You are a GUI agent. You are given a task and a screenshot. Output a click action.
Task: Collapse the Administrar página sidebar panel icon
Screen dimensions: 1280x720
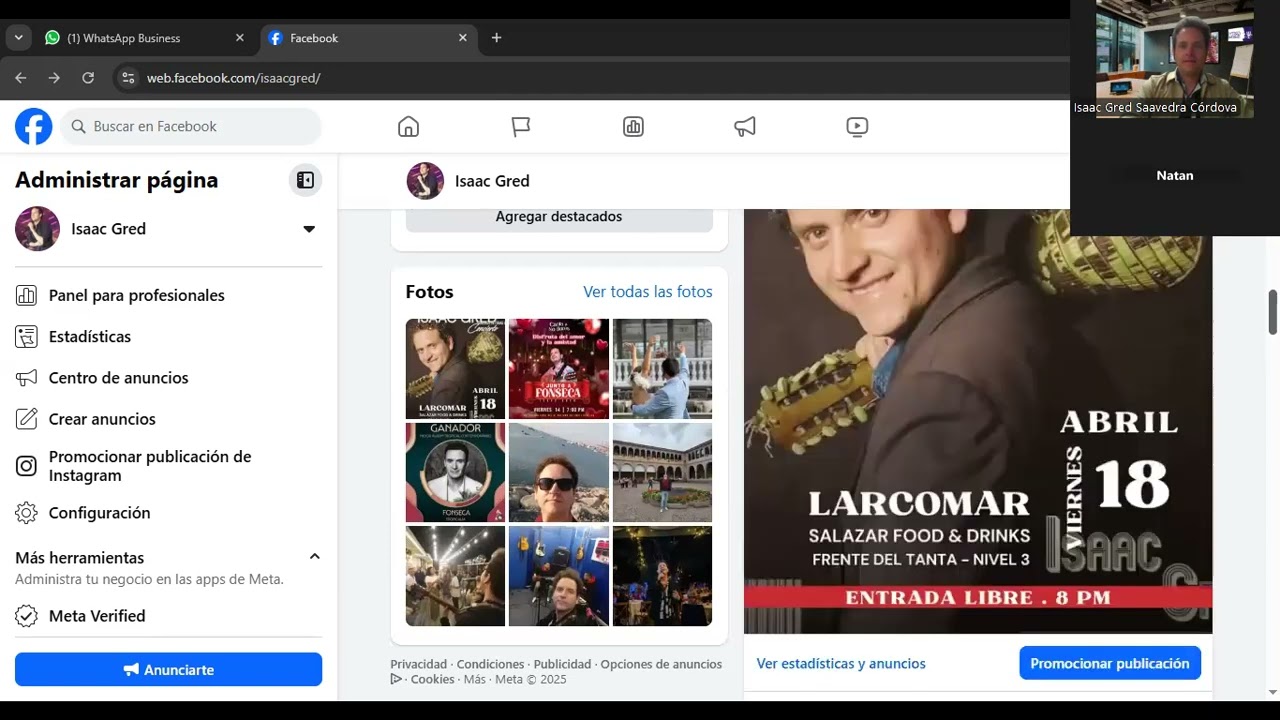click(306, 180)
